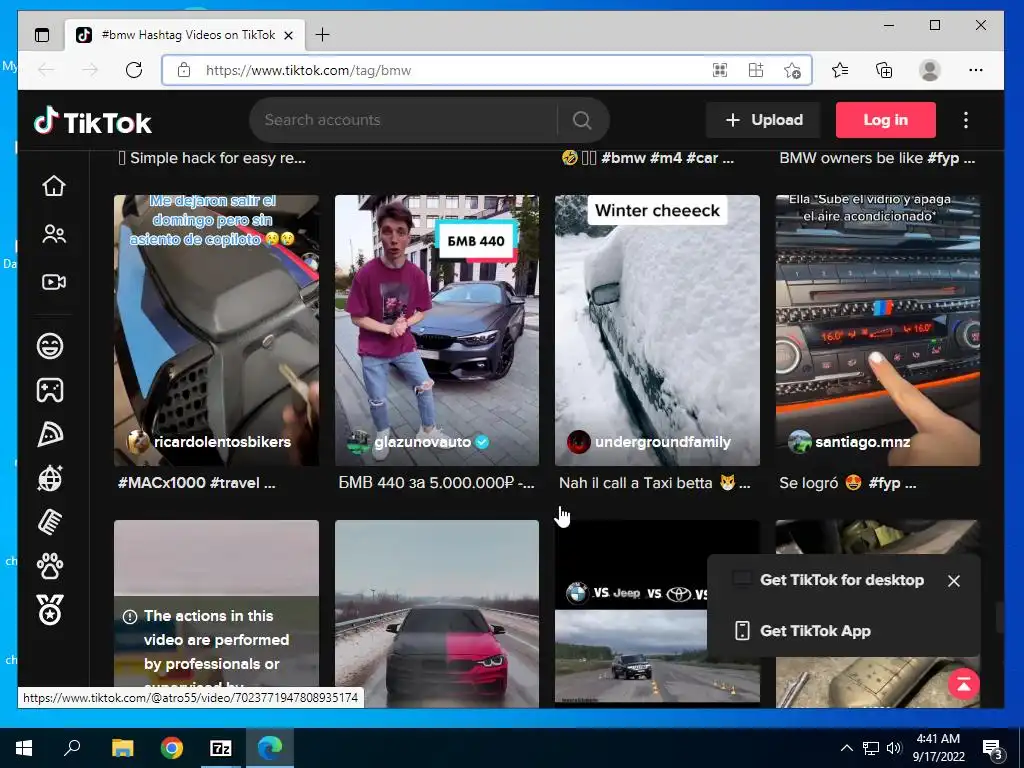
Task: Click the apps icon in address bar
Action: click(756, 70)
